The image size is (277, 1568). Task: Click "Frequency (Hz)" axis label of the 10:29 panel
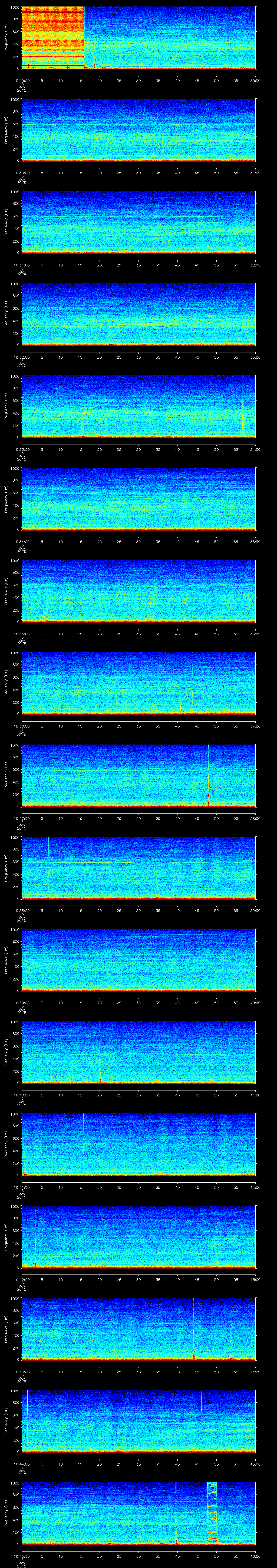(x=6, y=38)
